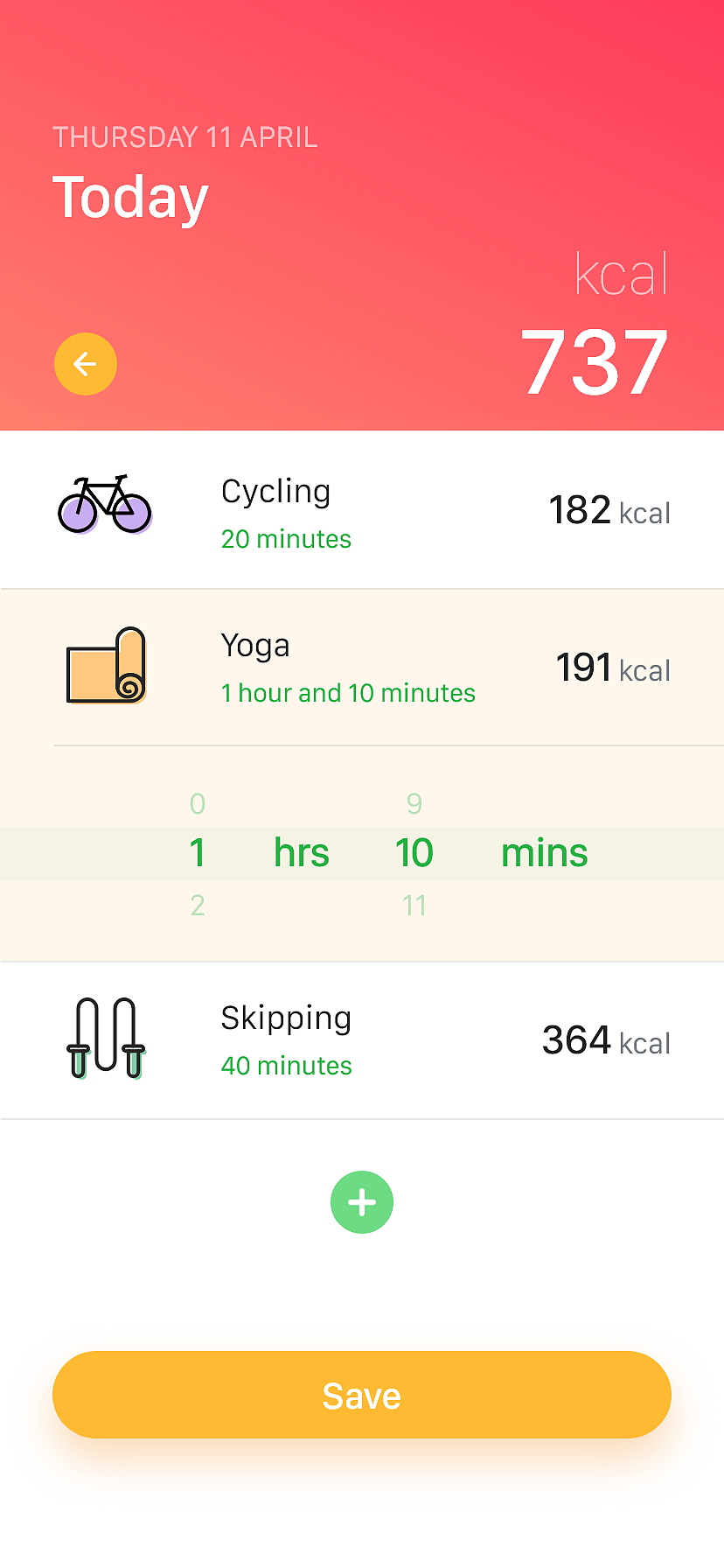724x1568 pixels.
Task: Tap the selected 10 minutes value
Action: (x=414, y=853)
